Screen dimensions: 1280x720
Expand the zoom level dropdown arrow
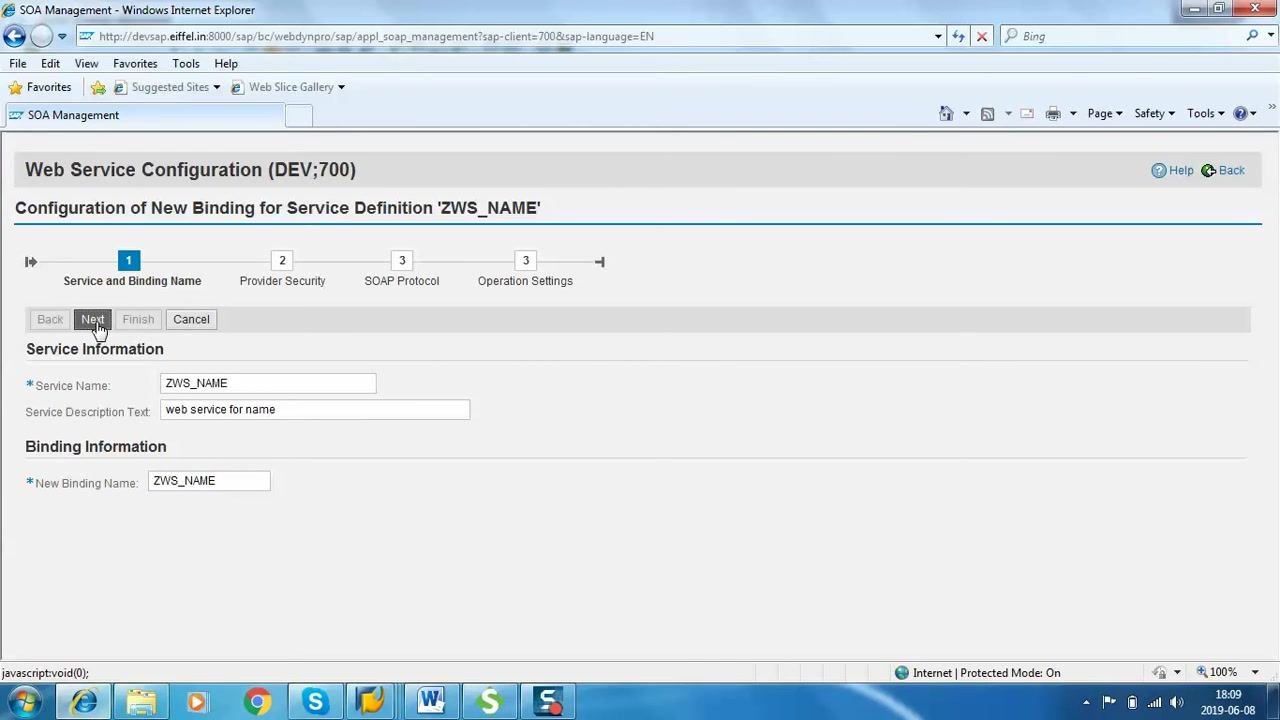click(x=1255, y=672)
